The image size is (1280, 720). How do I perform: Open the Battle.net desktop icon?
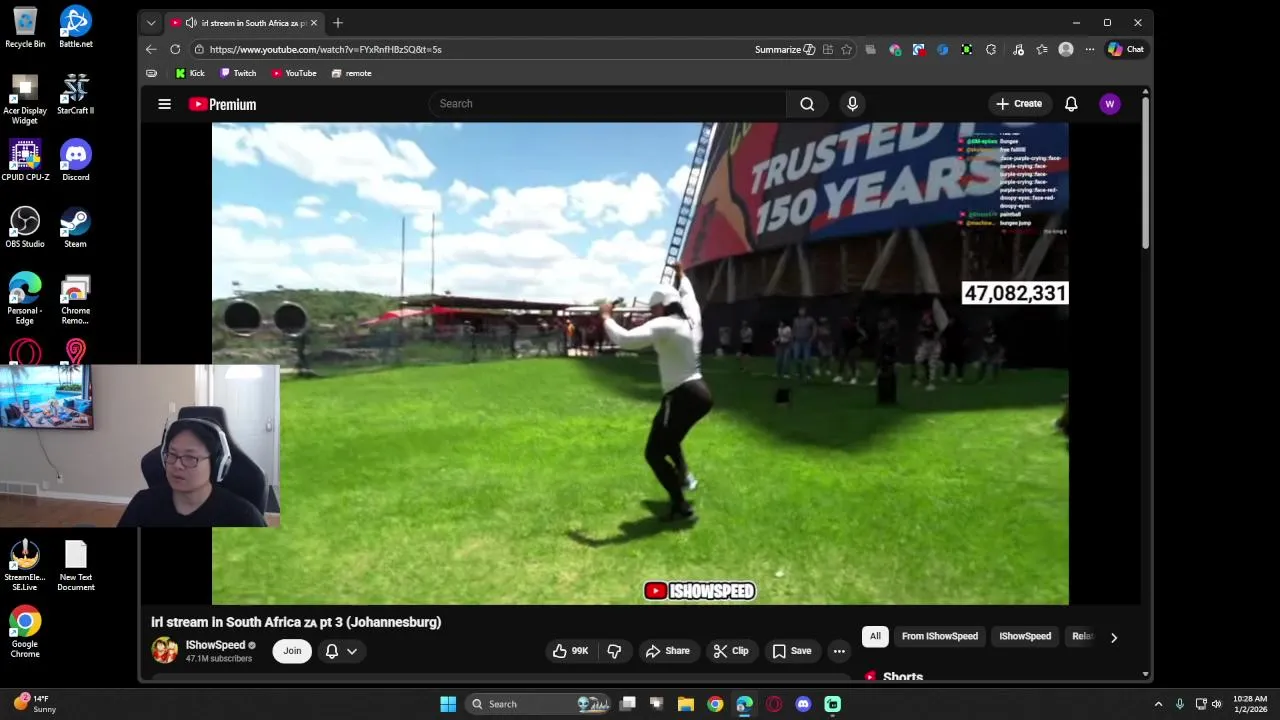tap(75, 27)
